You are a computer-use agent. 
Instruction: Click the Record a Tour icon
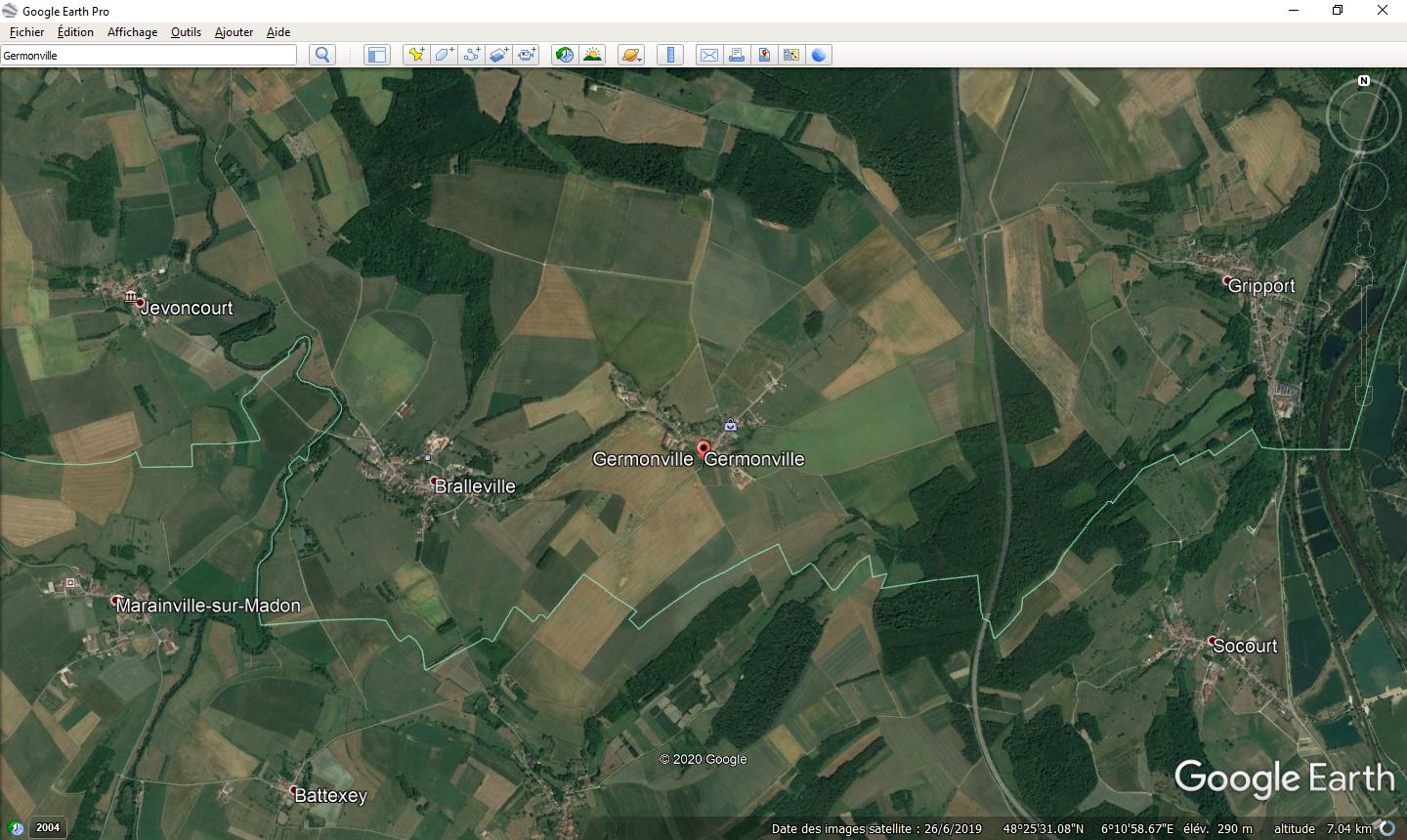[526, 55]
